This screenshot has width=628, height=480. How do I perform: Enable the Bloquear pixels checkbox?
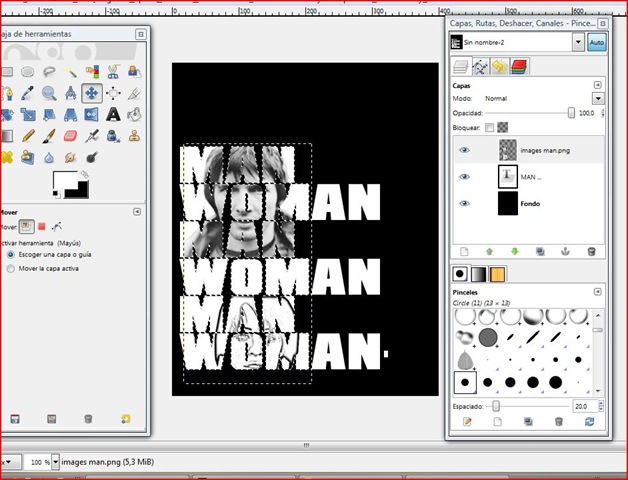pyautogui.click(x=490, y=128)
